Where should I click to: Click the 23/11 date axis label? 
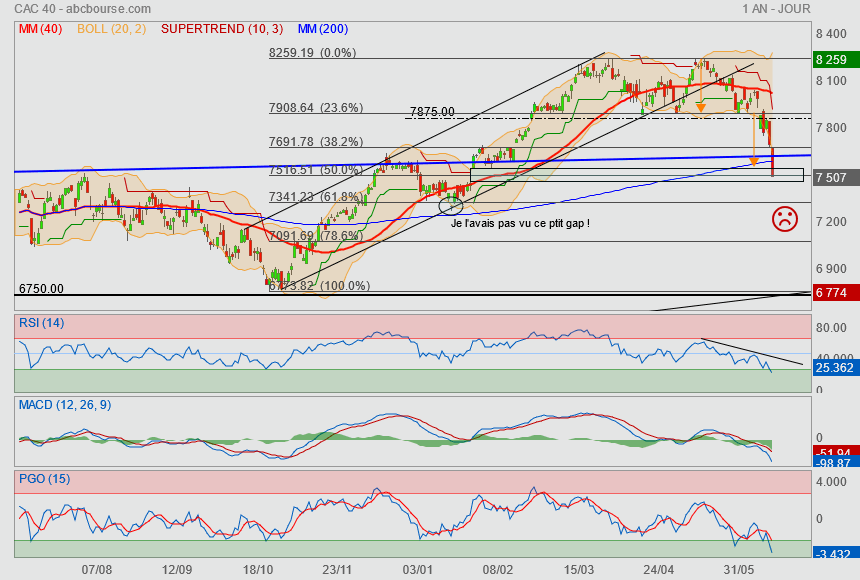pyautogui.click(x=337, y=570)
